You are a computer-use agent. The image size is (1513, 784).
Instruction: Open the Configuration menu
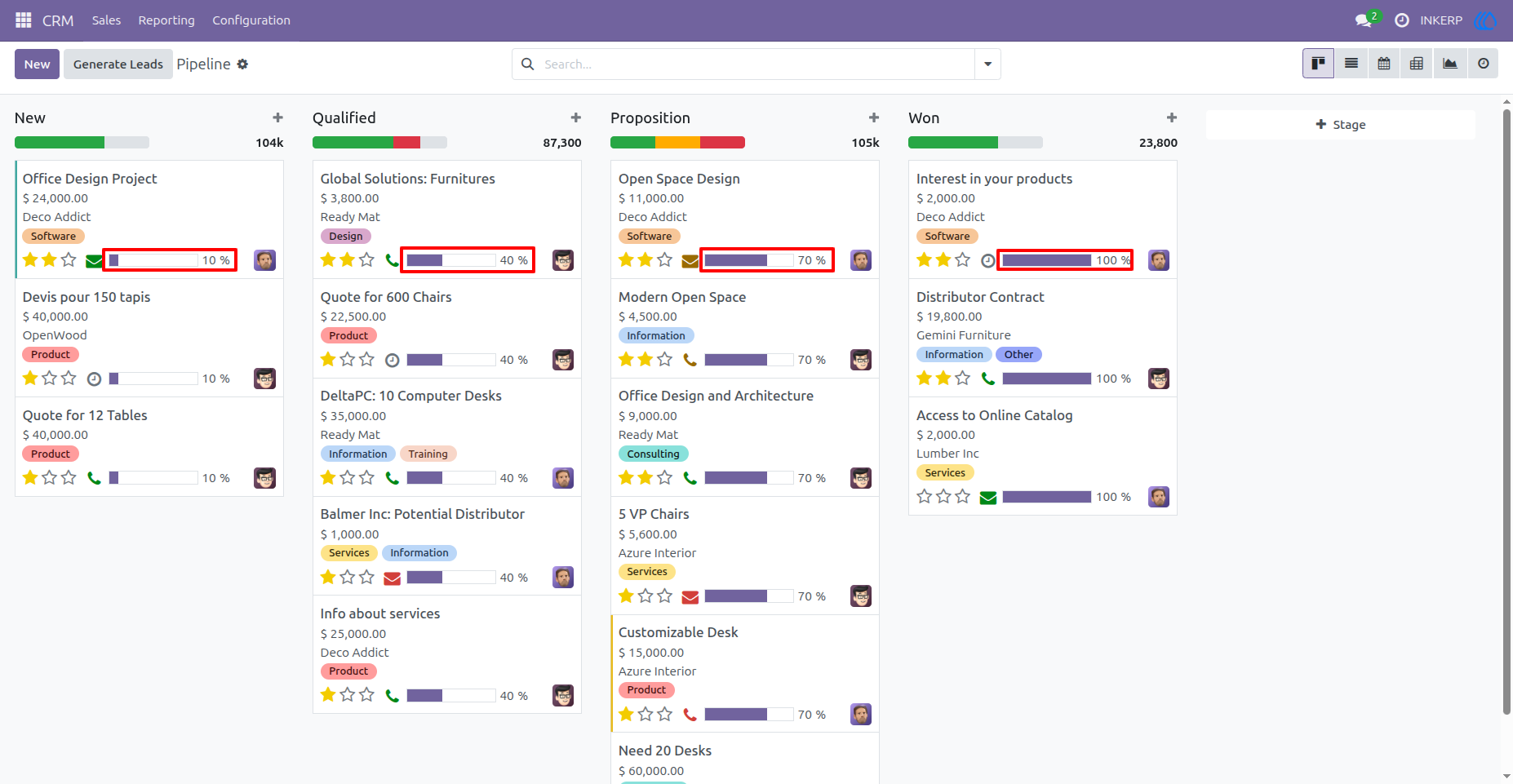[x=251, y=20]
